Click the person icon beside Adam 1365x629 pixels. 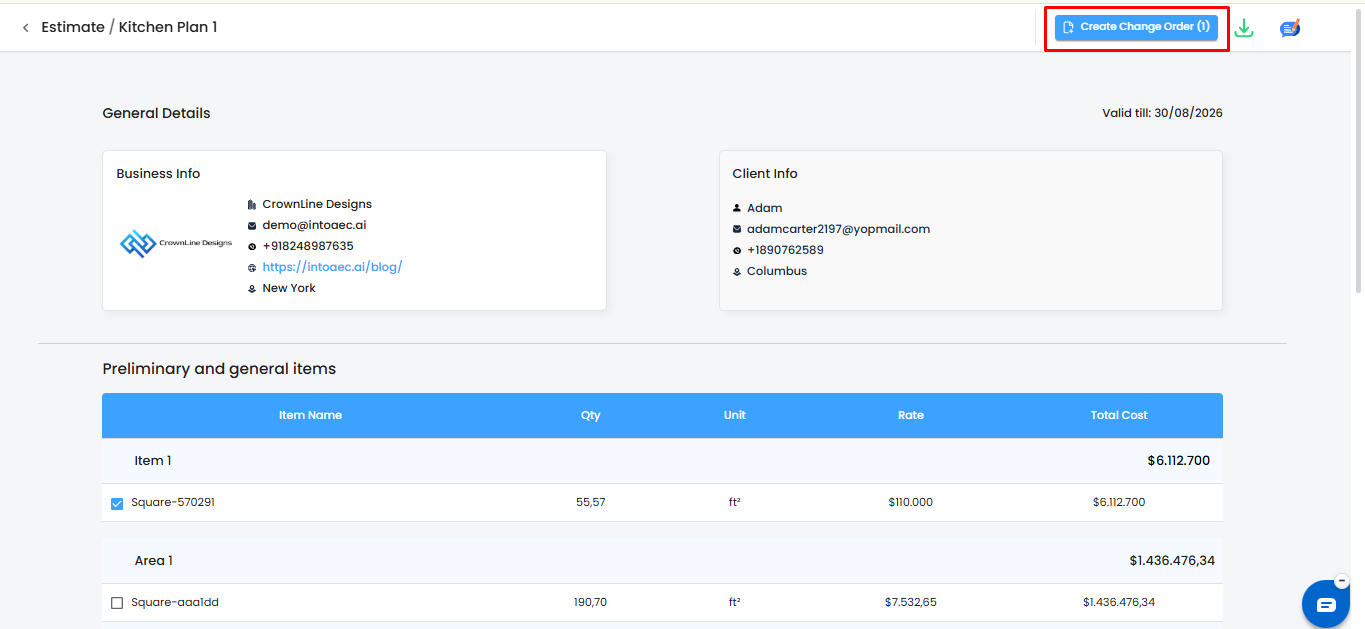click(x=737, y=208)
